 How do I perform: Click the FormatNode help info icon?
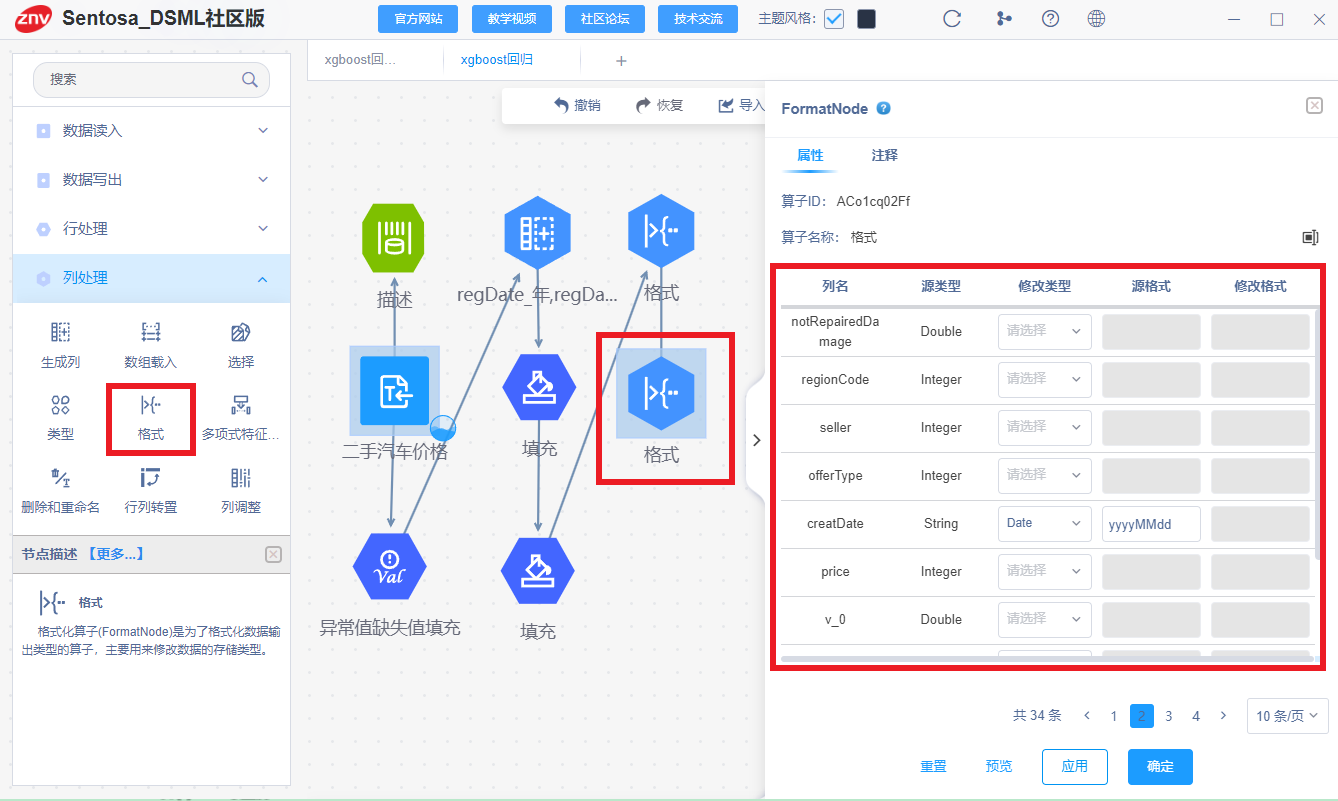click(x=883, y=109)
